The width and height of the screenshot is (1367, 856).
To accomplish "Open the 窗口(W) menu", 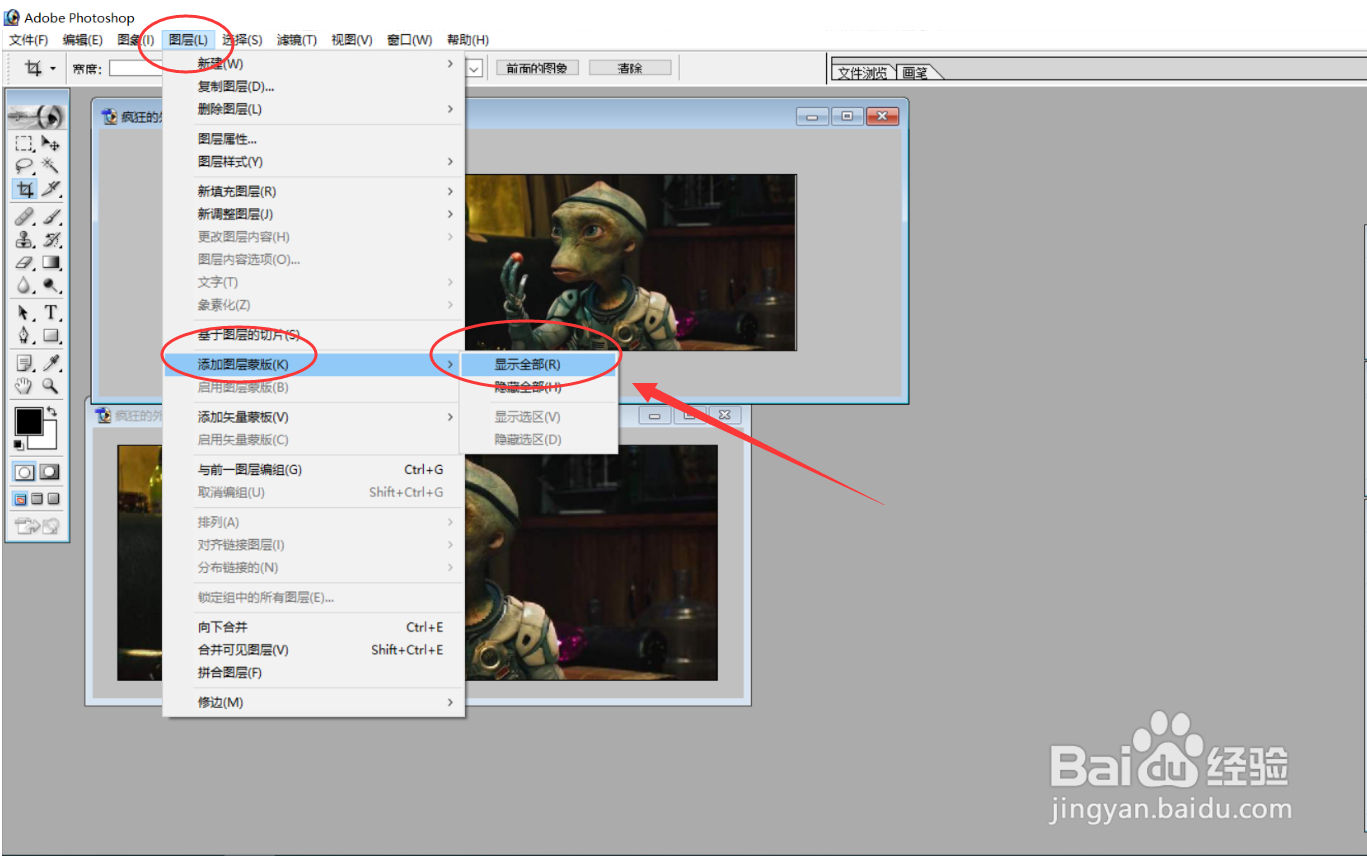I will click(410, 40).
